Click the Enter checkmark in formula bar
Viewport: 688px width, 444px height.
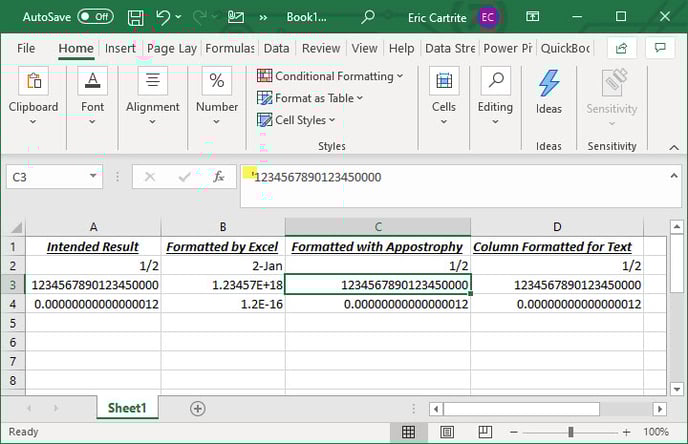(185, 177)
